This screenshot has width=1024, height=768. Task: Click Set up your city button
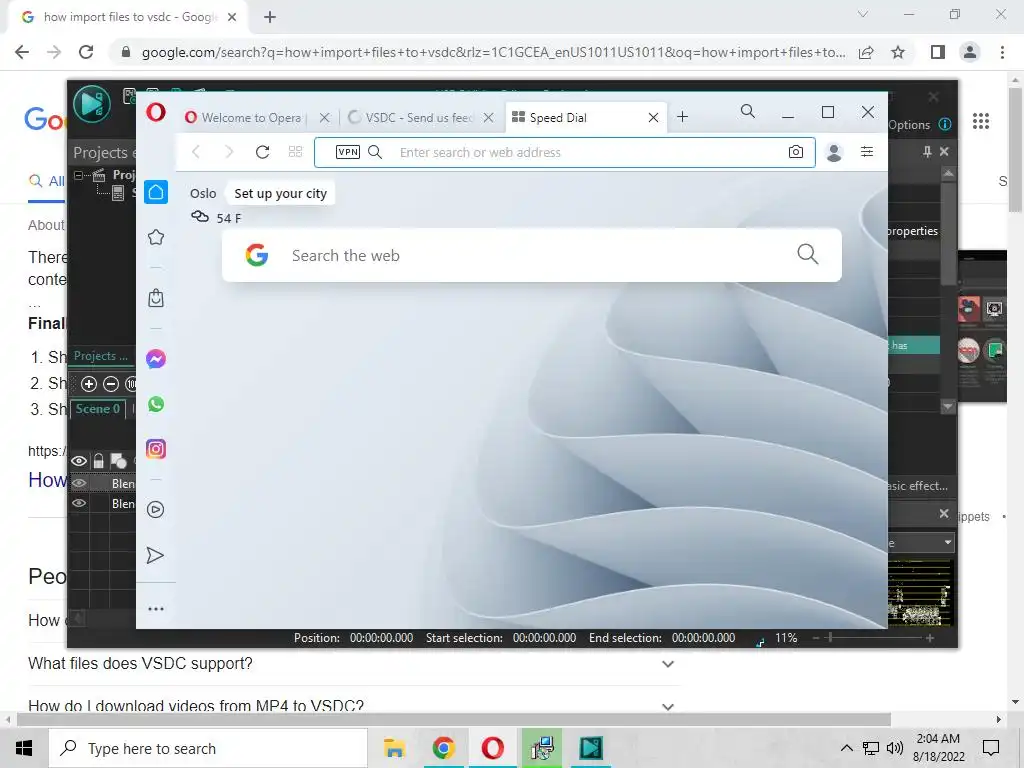280,193
